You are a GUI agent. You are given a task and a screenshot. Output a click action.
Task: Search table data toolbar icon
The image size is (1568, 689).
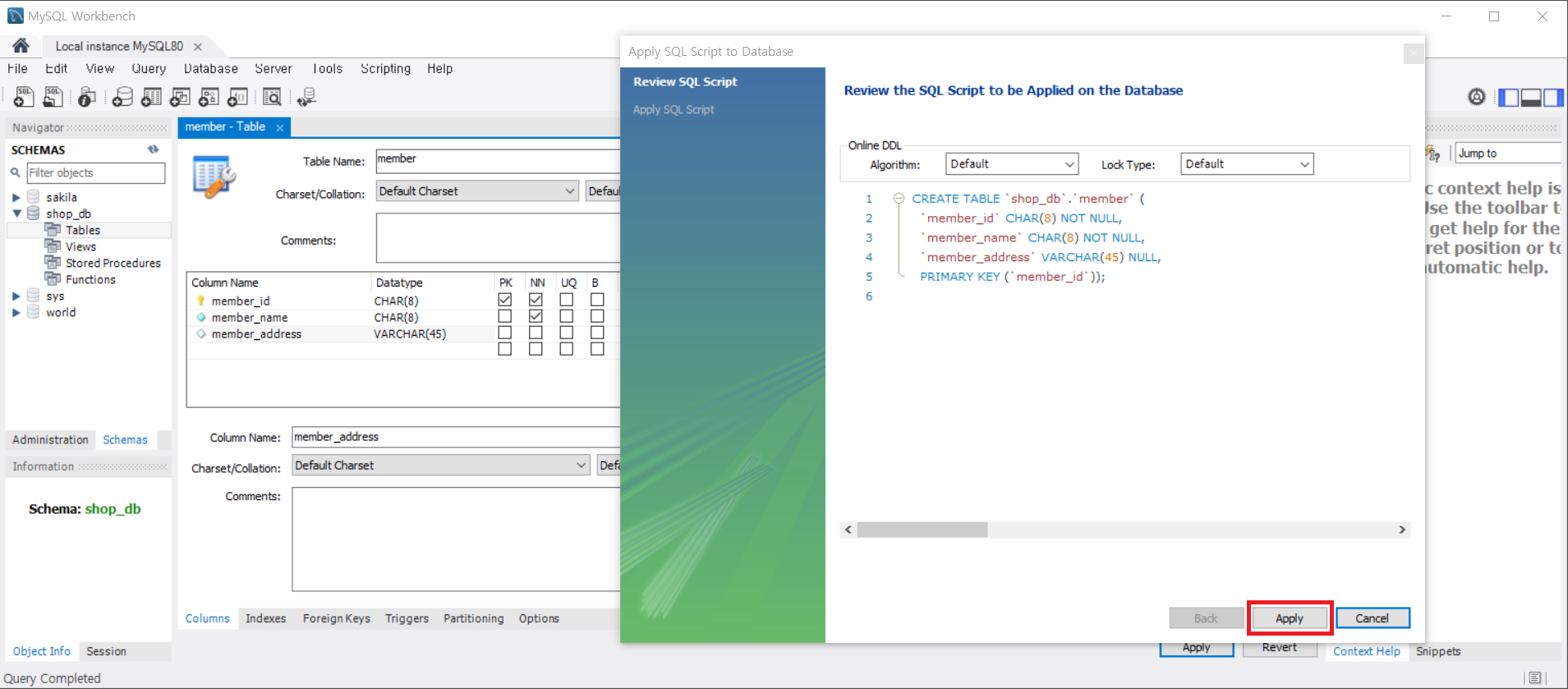coord(272,97)
